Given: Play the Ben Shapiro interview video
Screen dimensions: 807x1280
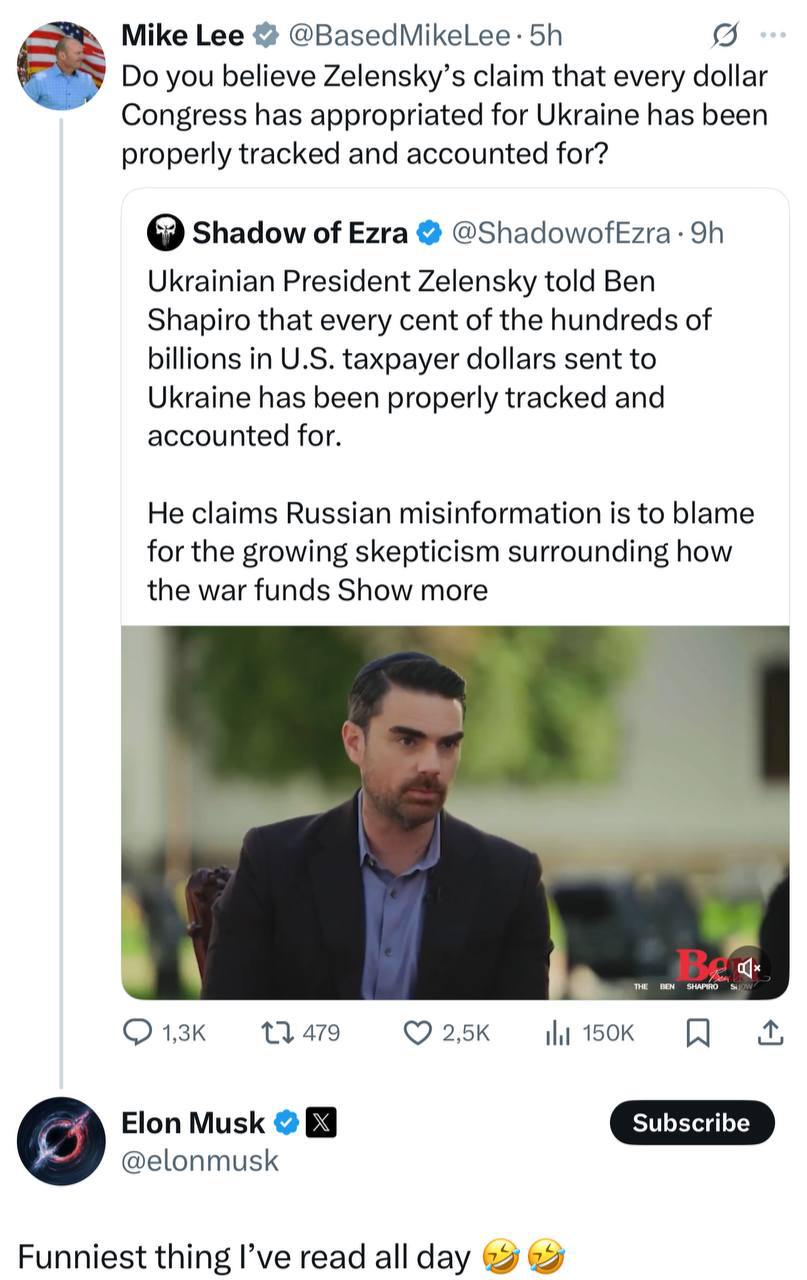Looking at the screenshot, I should tap(455, 812).
